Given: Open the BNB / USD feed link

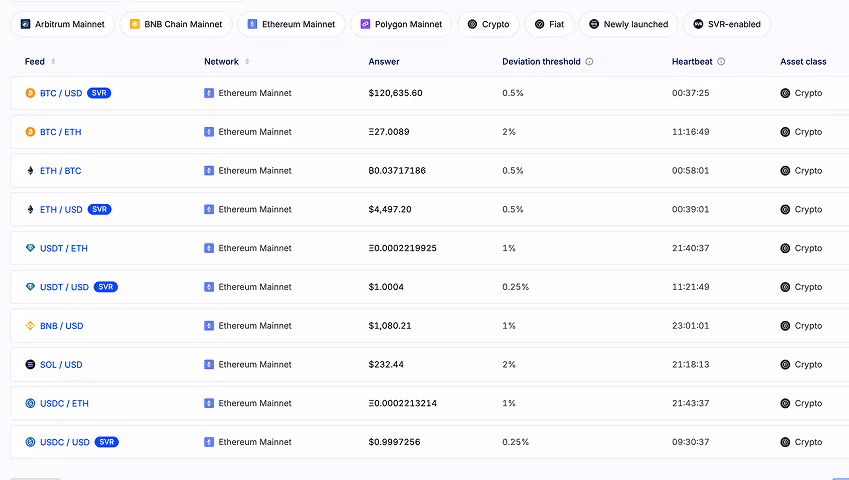Looking at the screenshot, I should (62, 326).
